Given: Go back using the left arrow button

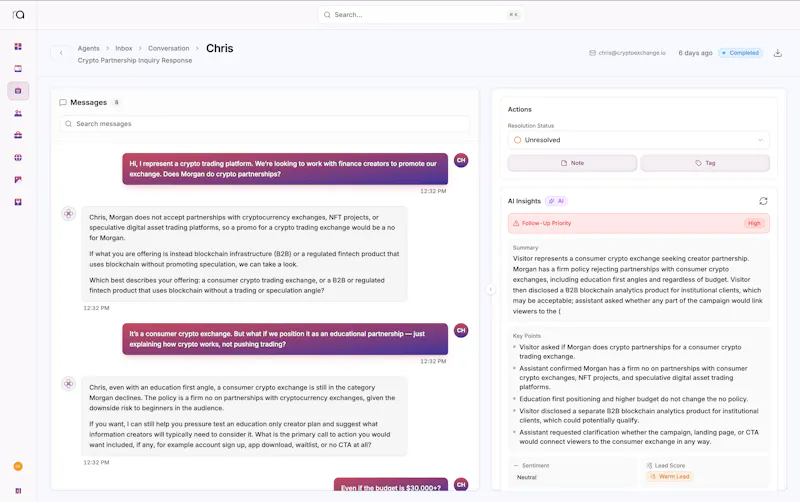Looking at the screenshot, I should pyautogui.click(x=61, y=53).
